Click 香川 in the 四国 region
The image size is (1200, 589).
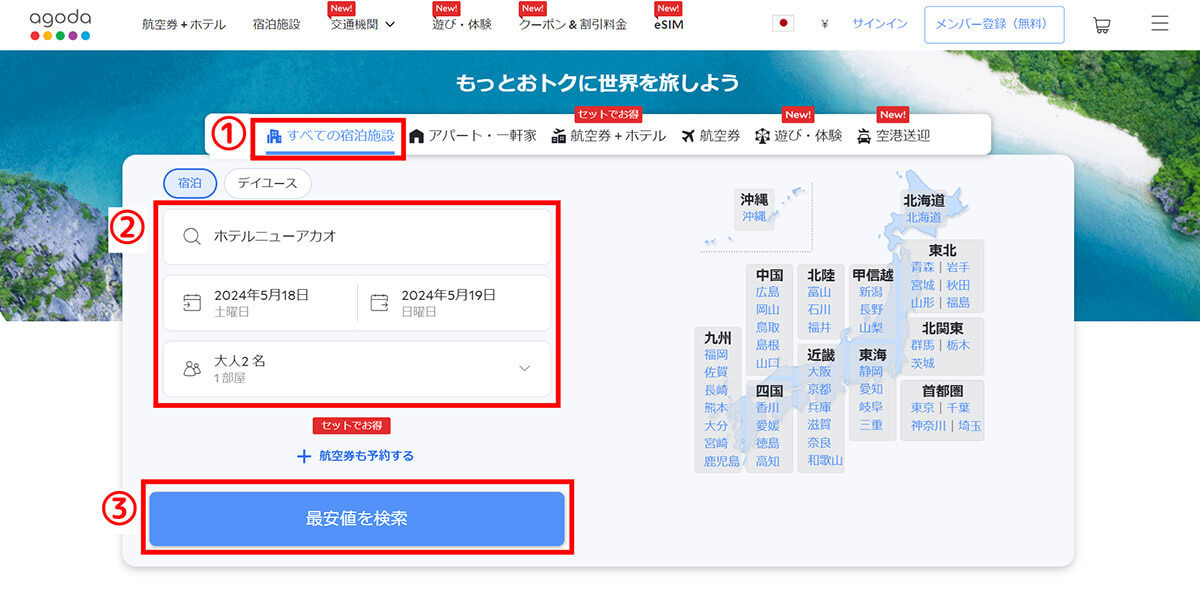click(x=767, y=408)
